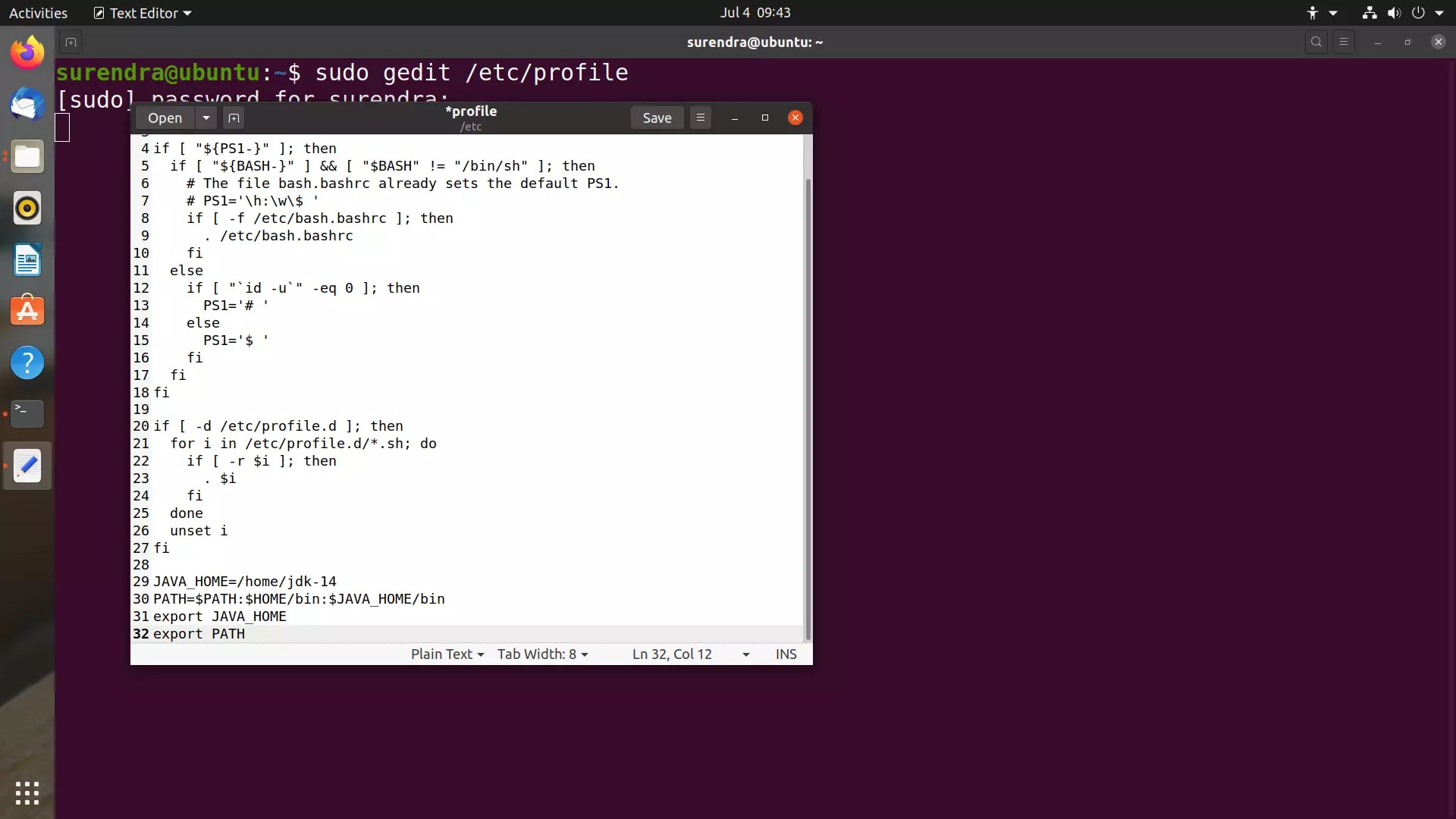Screen dimensions: 1456x819
Task: Click the search icon in the terminal titlebar
Action: [1317, 42]
